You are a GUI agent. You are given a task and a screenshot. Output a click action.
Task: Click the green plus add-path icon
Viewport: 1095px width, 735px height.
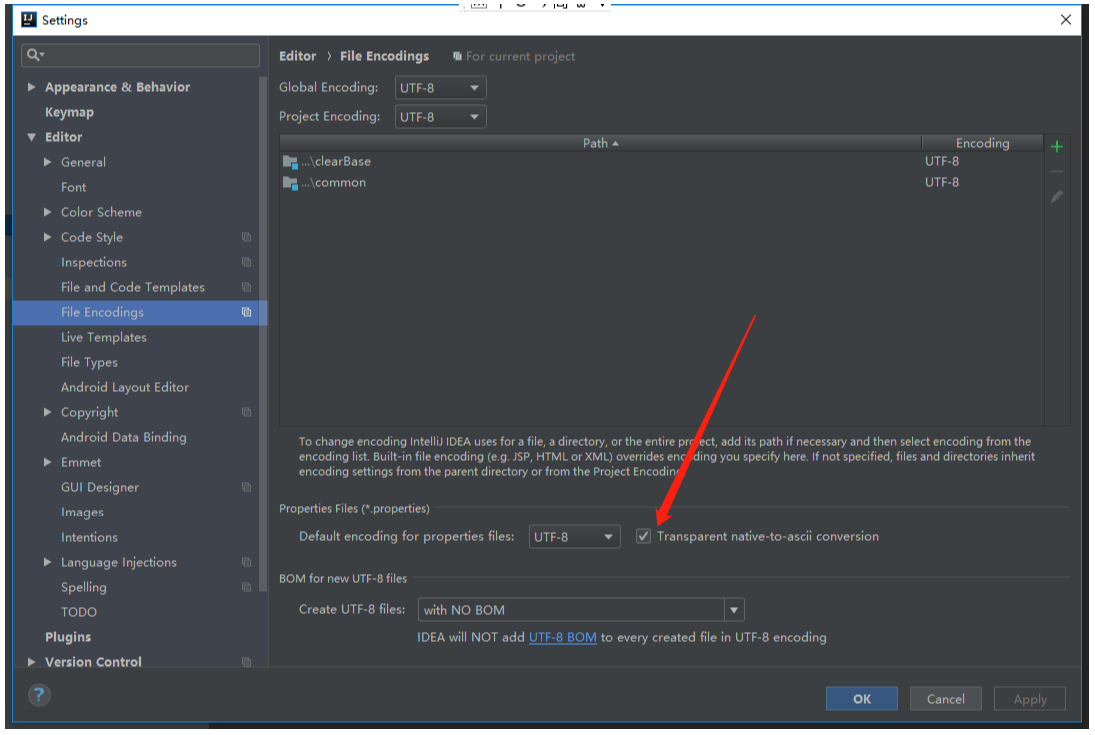click(x=1057, y=146)
